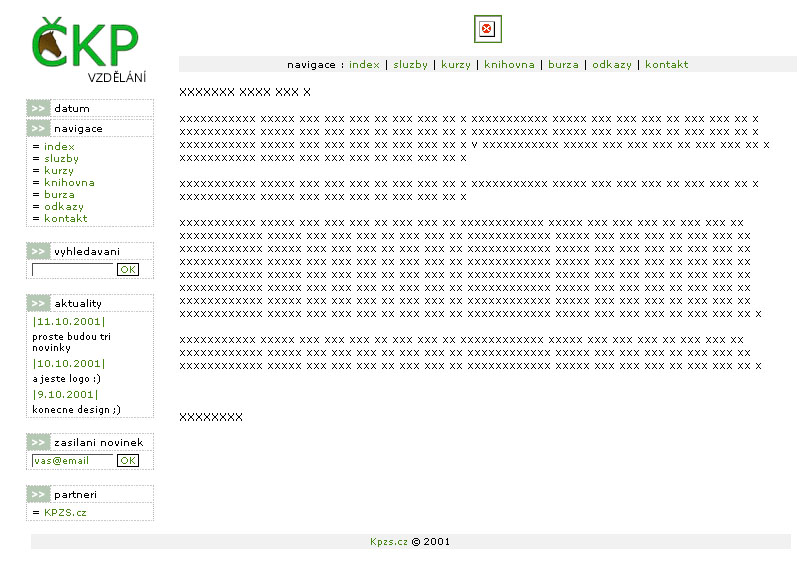Open odkazy link in sidebar navigation
The height and width of the screenshot is (566, 809).
tap(63, 207)
